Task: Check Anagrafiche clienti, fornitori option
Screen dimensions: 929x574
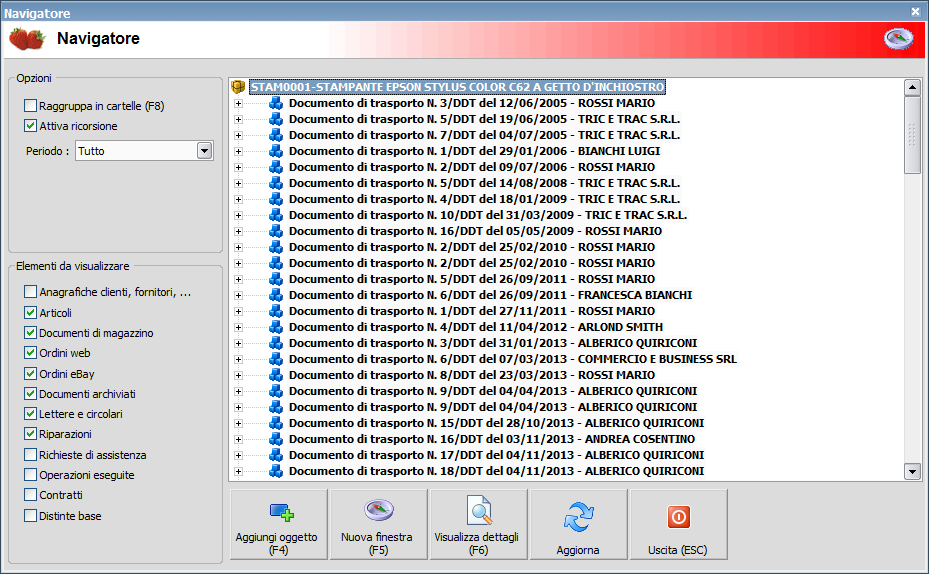Action: click(30, 292)
